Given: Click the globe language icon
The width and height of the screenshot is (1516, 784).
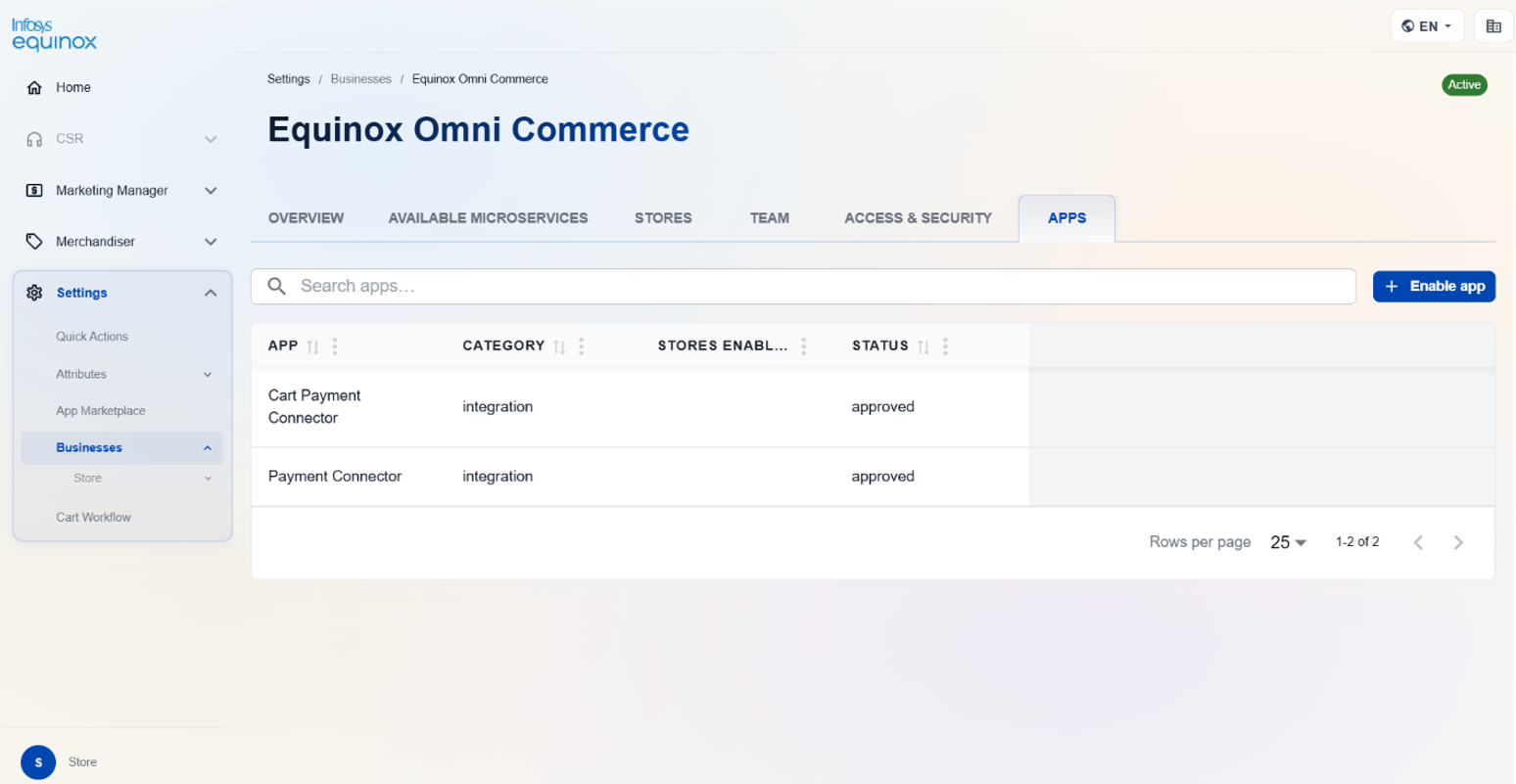Looking at the screenshot, I should [1407, 26].
